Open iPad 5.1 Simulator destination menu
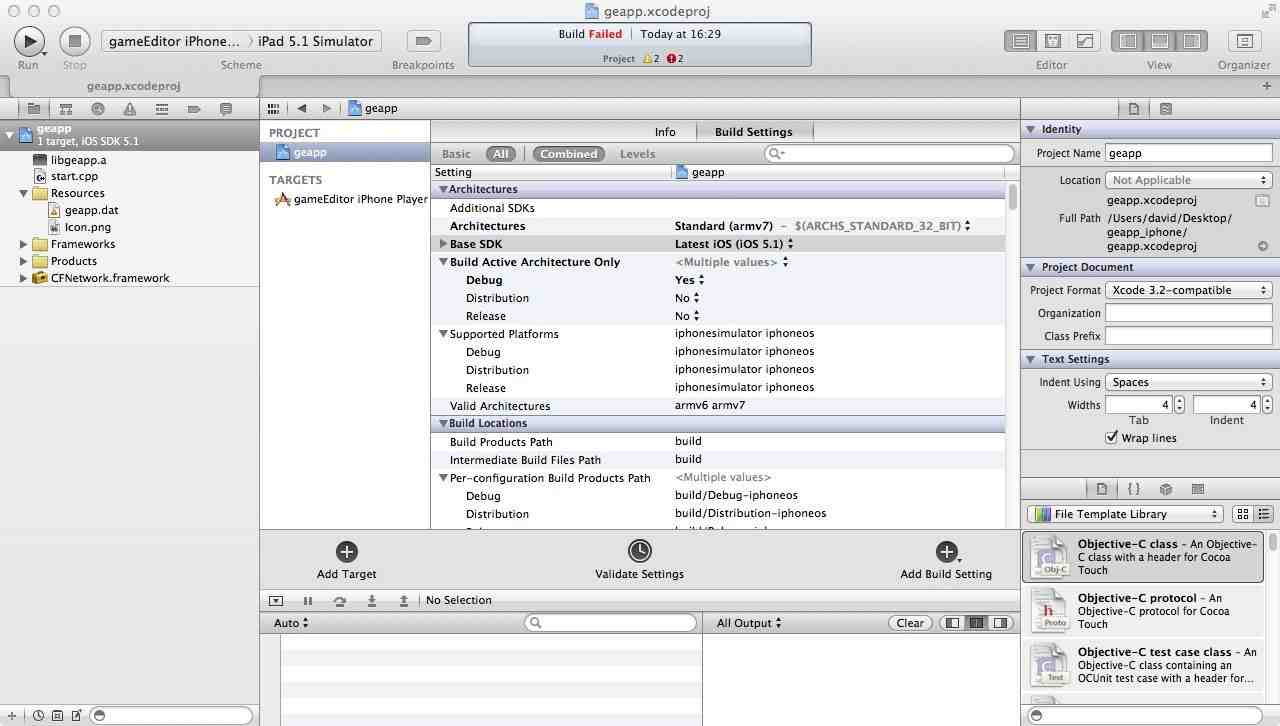Image resolution: width=1280 pixels, height=726 pixels. click(x=316, y=41)
